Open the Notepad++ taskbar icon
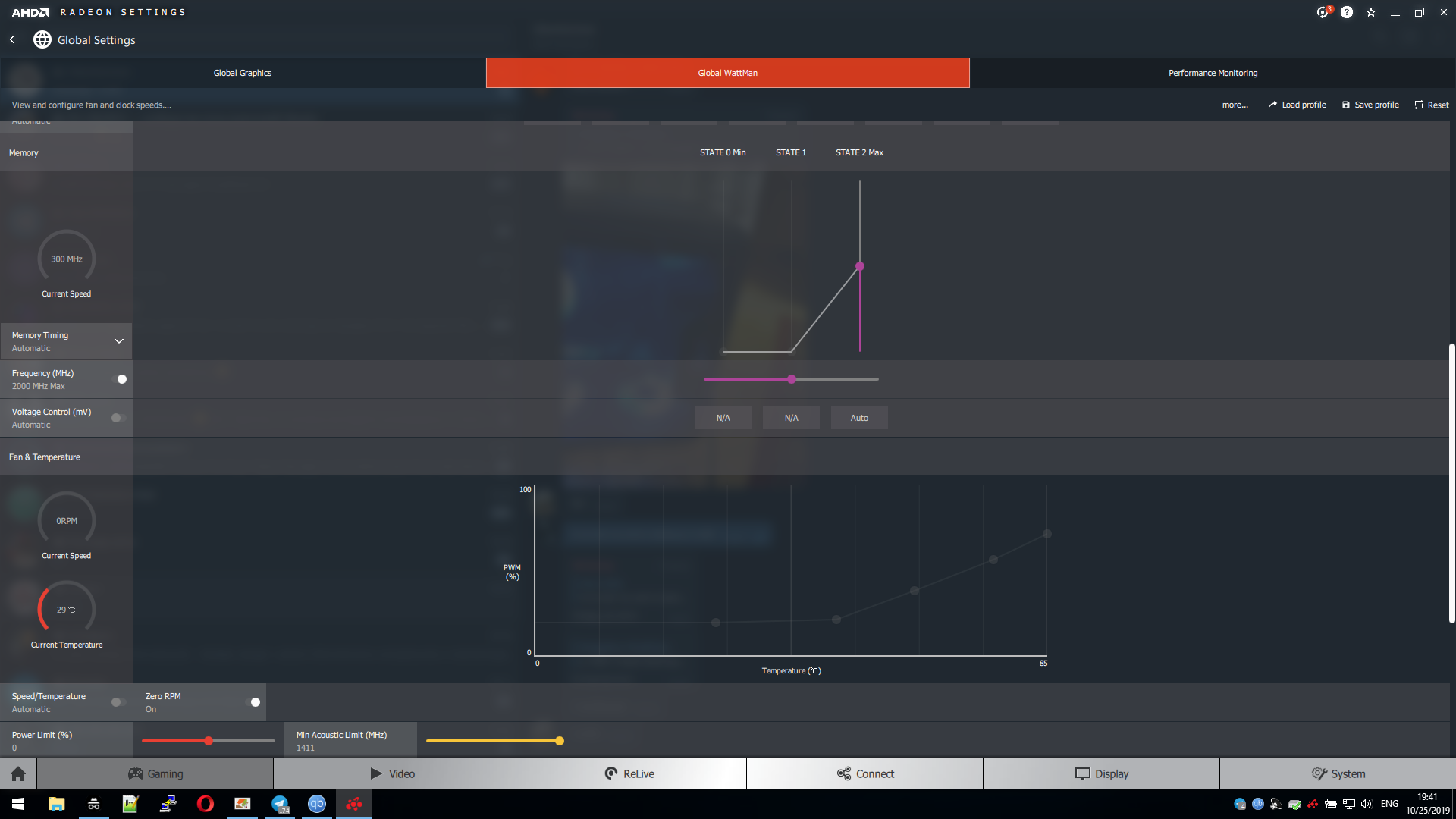 click(130, 804)
